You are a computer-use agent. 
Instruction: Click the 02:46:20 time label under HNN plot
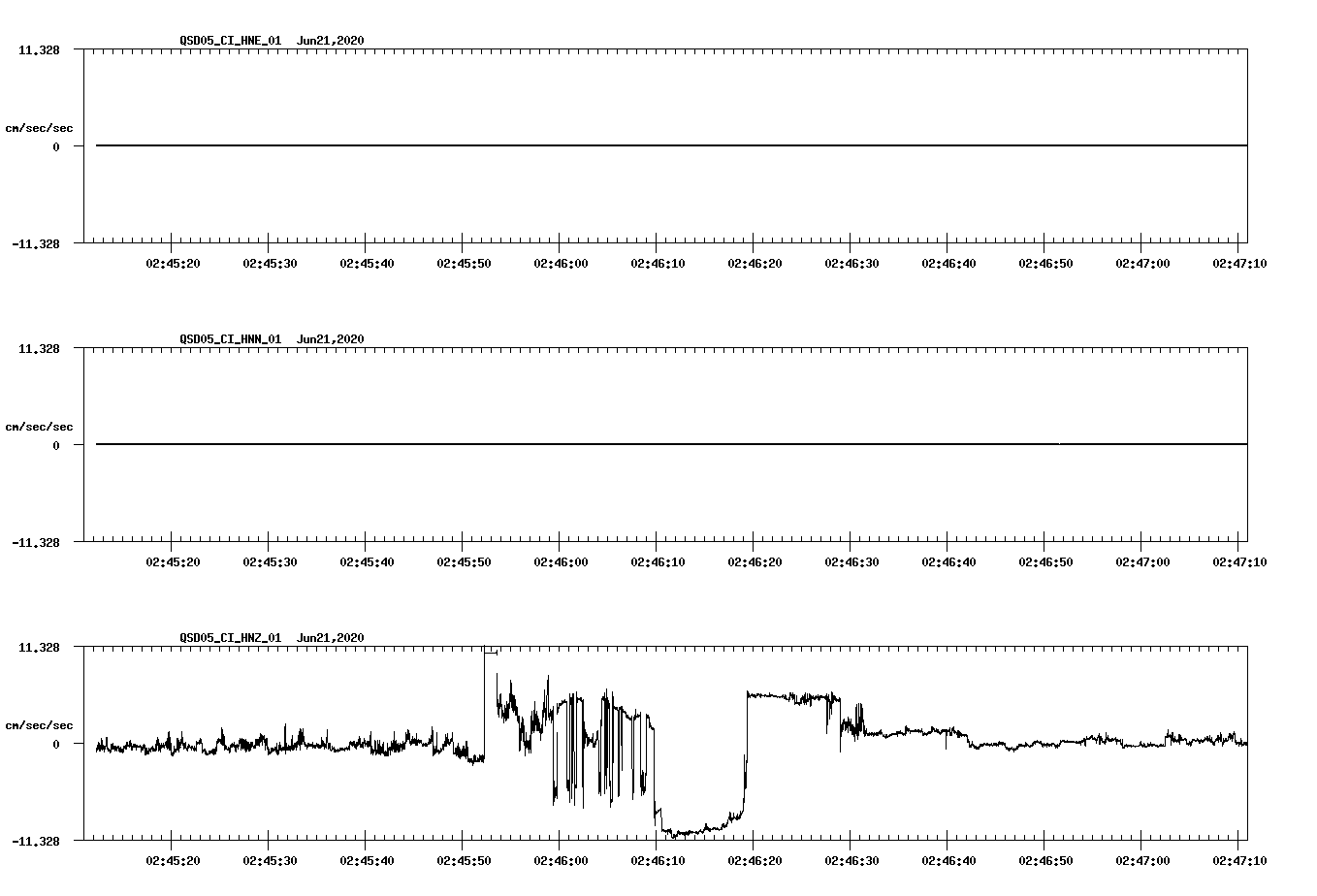pos(755,562)
